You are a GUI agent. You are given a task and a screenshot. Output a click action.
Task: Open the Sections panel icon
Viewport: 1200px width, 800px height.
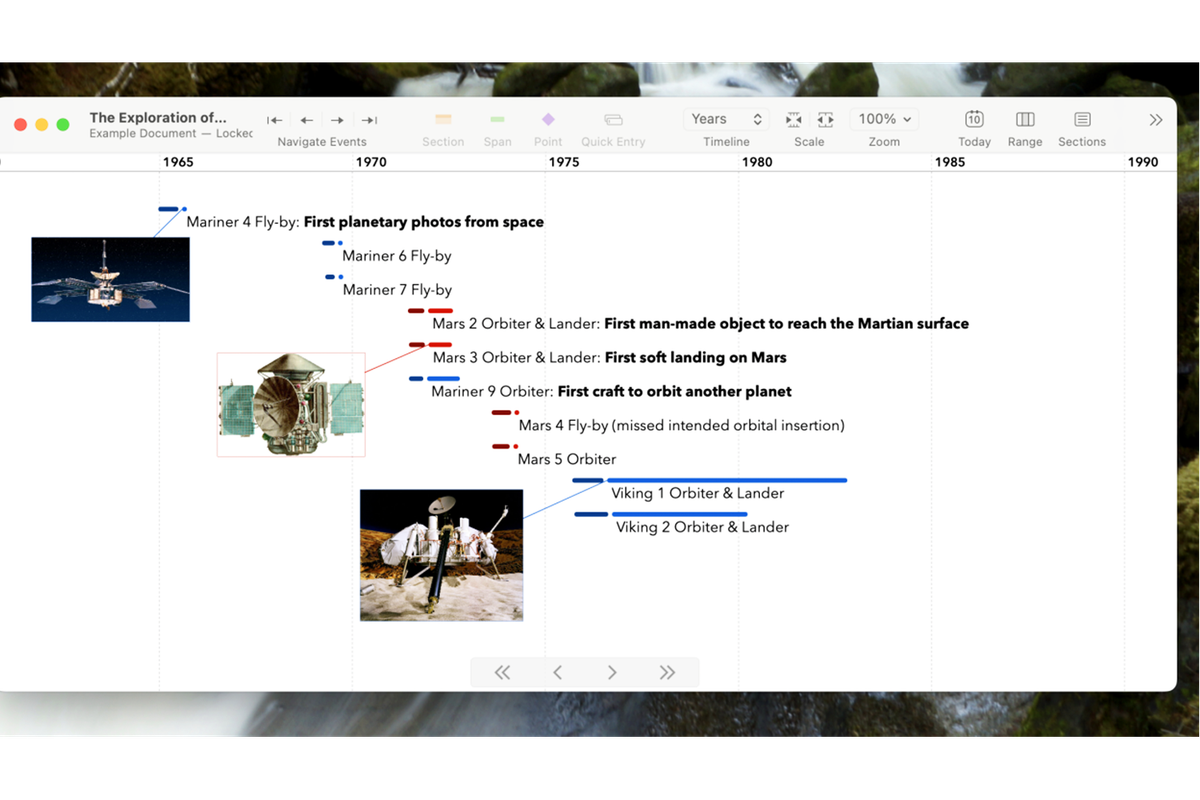1082,120
